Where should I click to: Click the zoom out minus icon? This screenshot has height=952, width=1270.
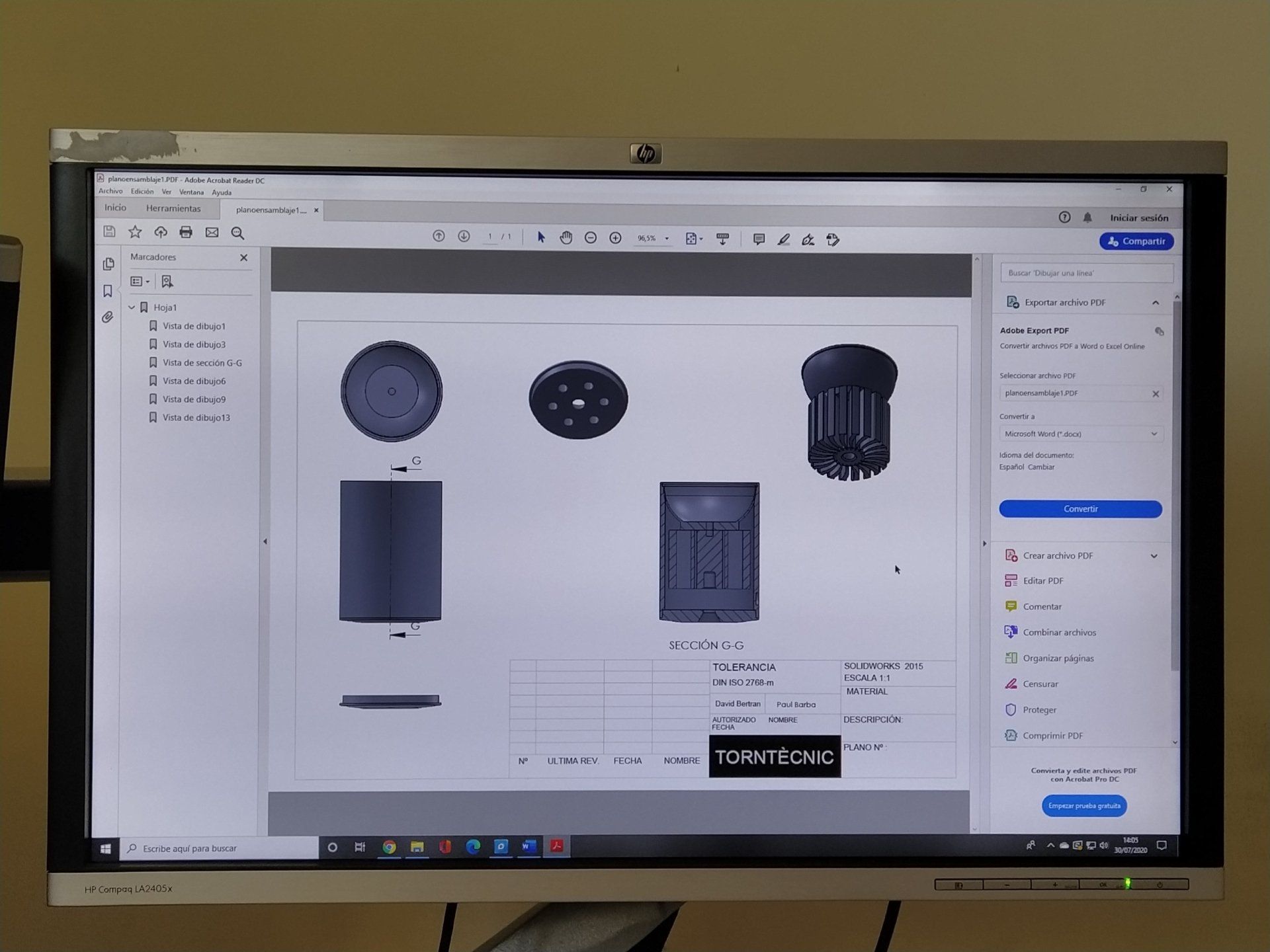coord(591,238)
